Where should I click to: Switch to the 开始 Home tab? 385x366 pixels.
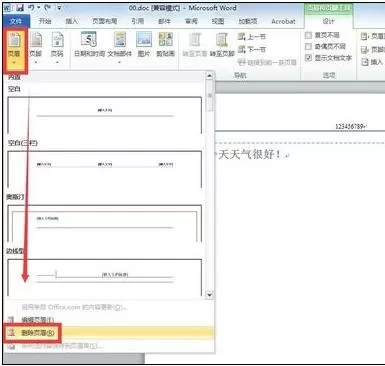[45, 21]
